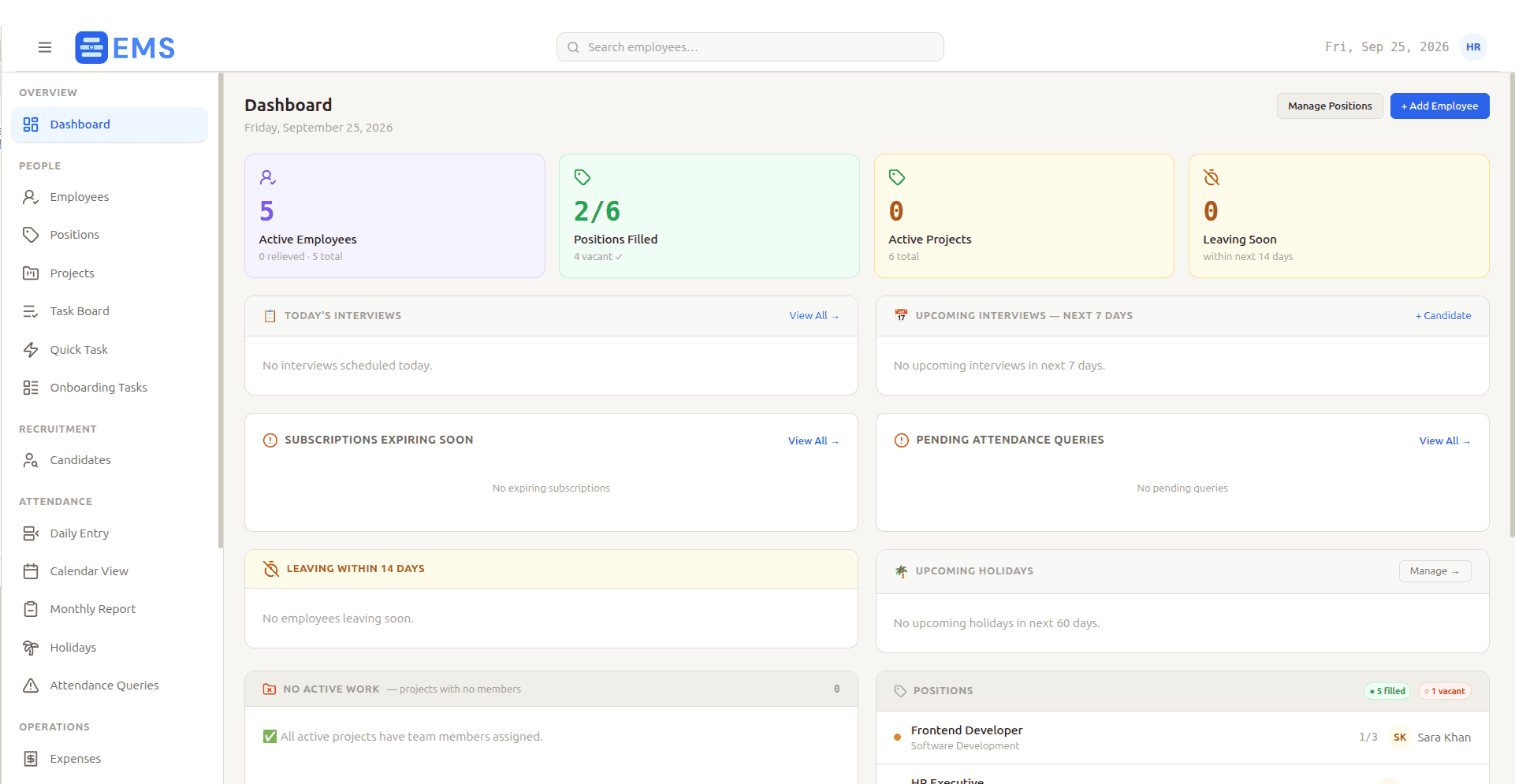The image size is (1515, 784).
Task: Click the Dashboard grid icon in sidebar
Action: pyautogui.click(x=31, y=124)
